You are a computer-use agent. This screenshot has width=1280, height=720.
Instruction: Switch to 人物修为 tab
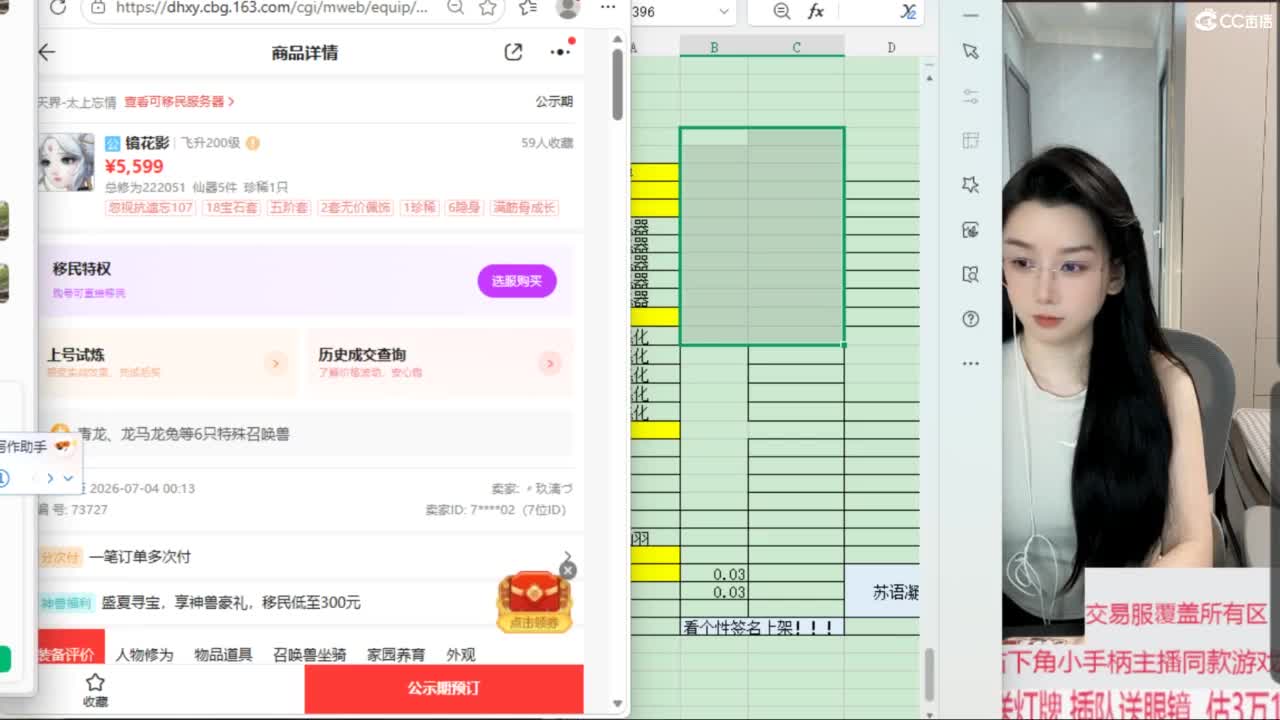[x=144, y=655]
